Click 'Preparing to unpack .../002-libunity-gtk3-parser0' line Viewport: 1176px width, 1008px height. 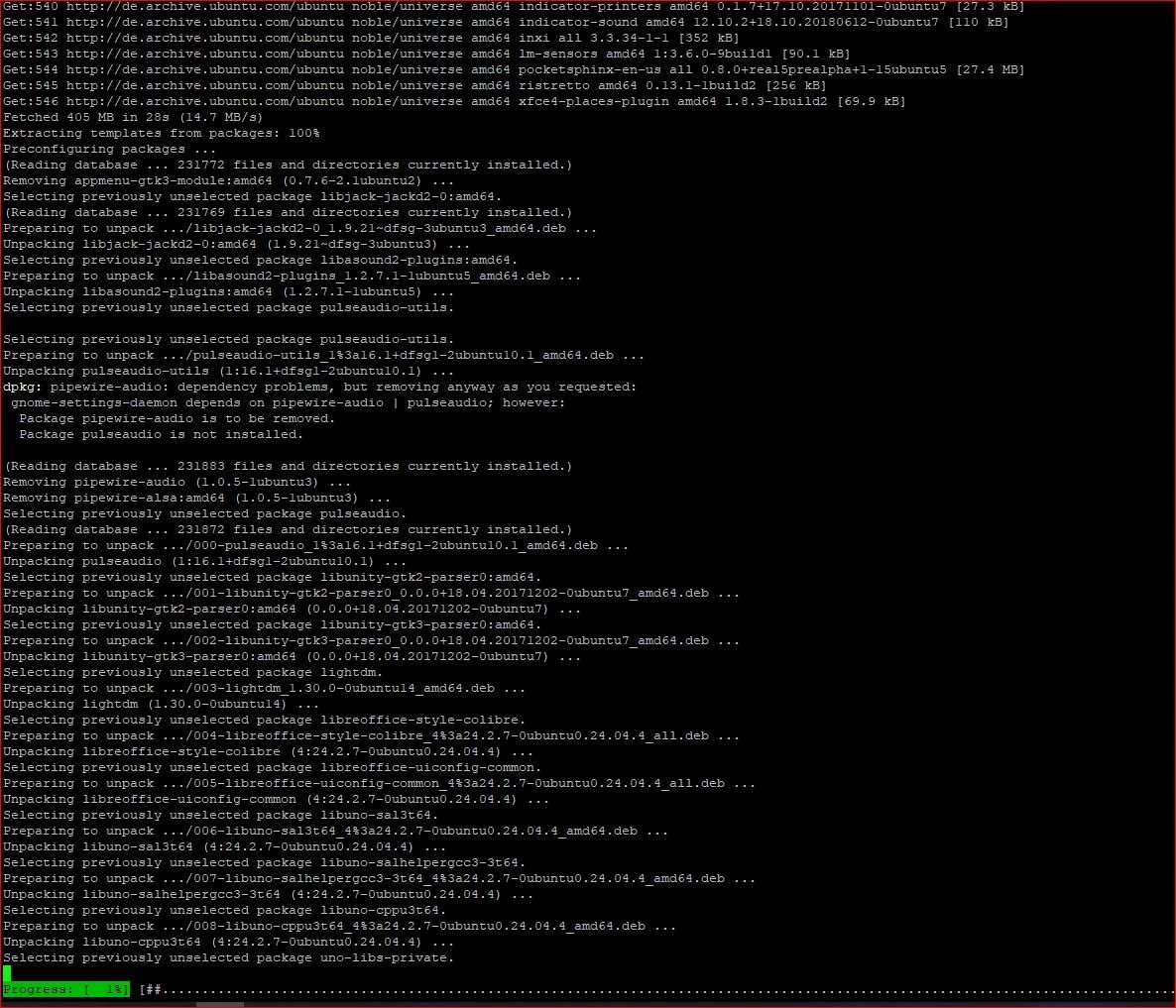371,640
